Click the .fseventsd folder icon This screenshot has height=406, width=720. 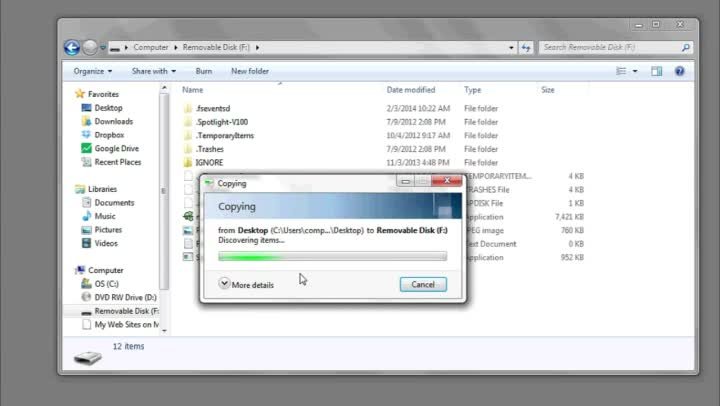(x=187, y=108)
